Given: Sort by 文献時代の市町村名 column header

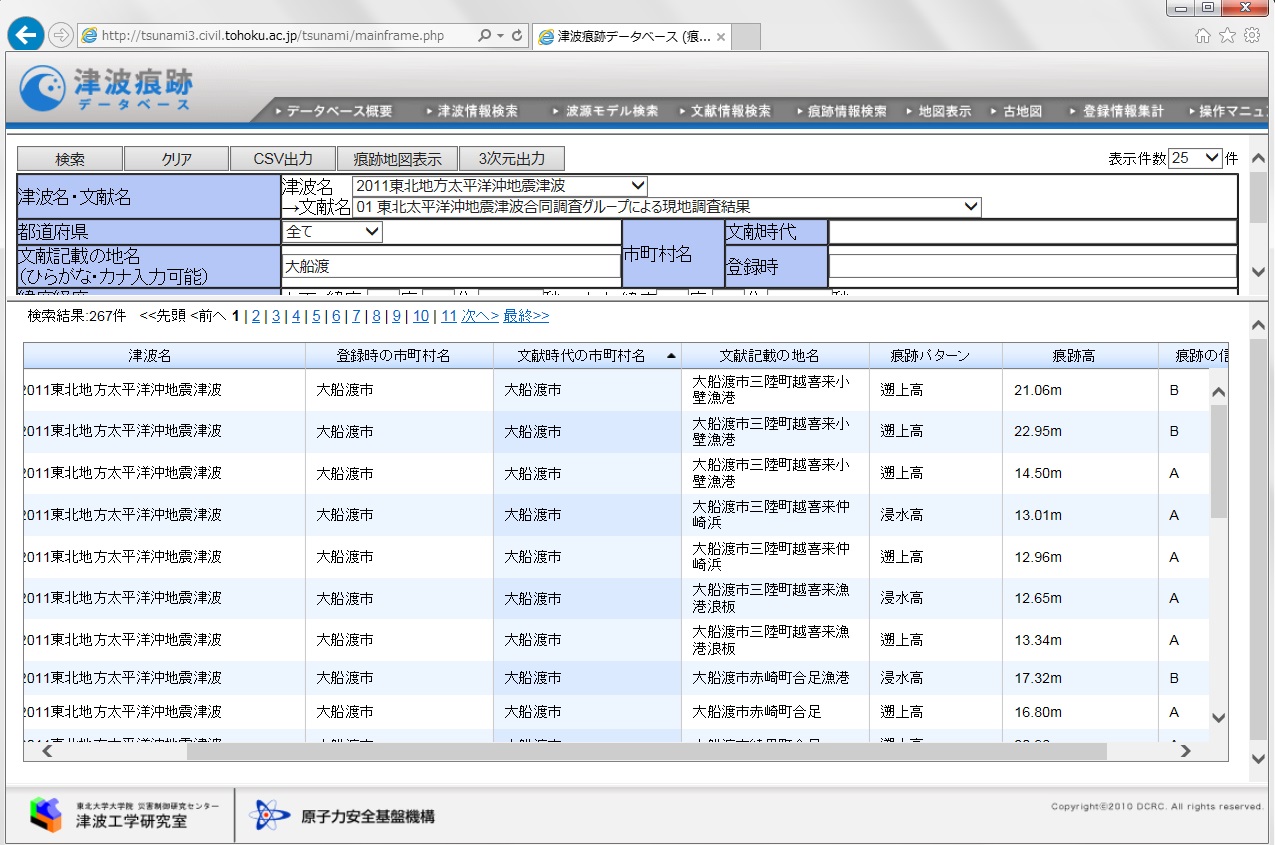Looking at the screenshot, I should click(587, 356).
